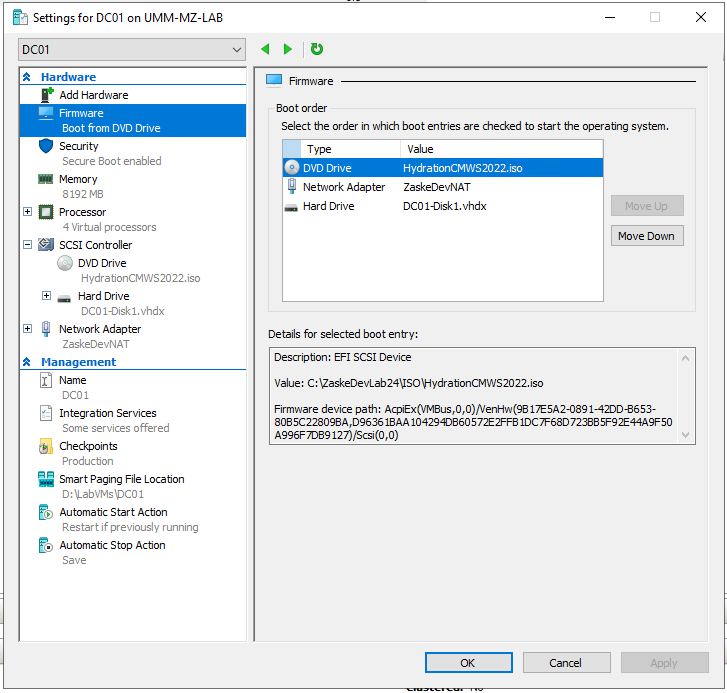Expand the Hard Drive tree node
Image resolution: width=727 pixels, height=693 pixels.
click(46, 296)
